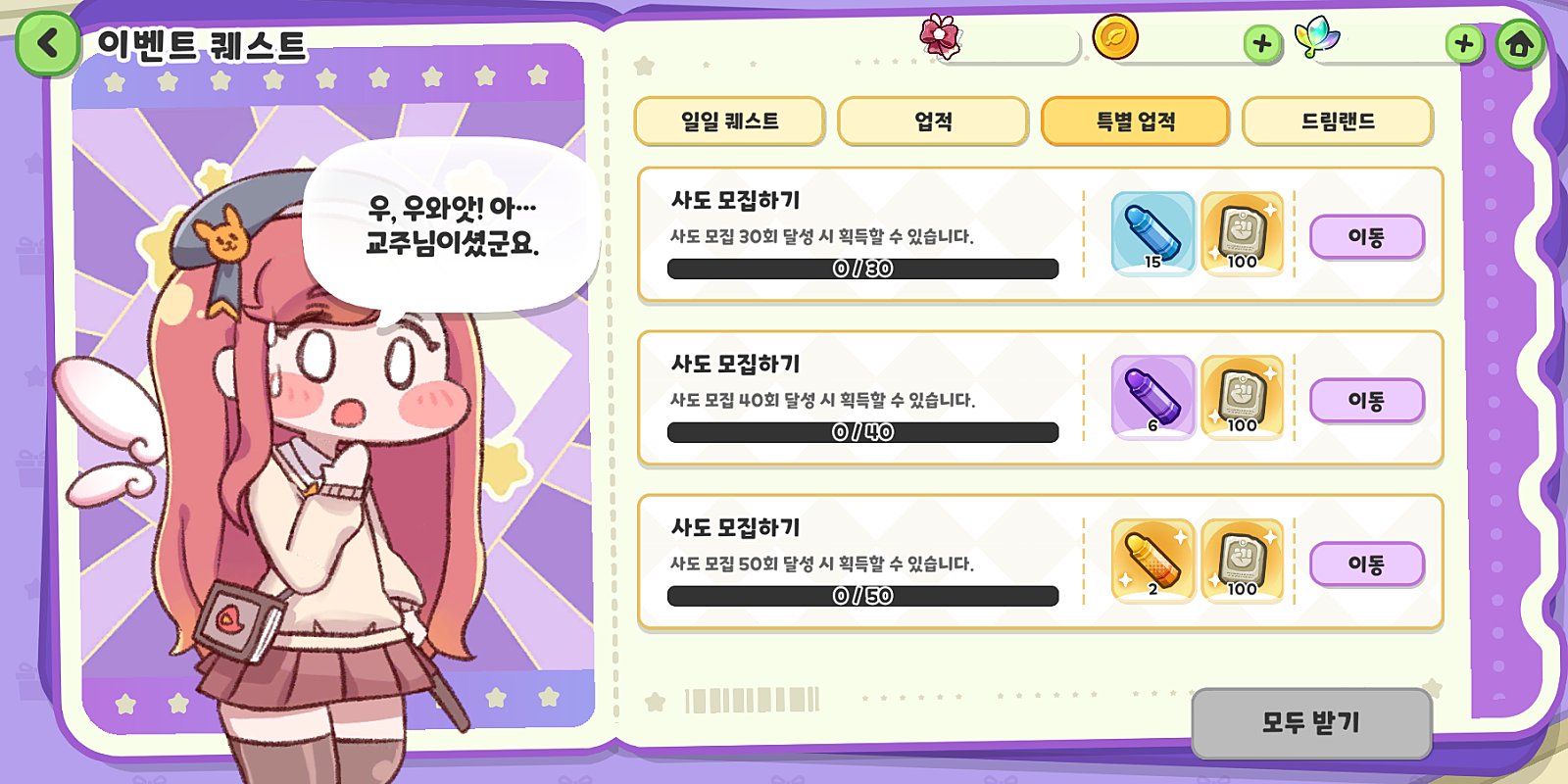1568x784 pixels.
Task: Go back using the green arrow button
Action: click(x=46, y=43)
